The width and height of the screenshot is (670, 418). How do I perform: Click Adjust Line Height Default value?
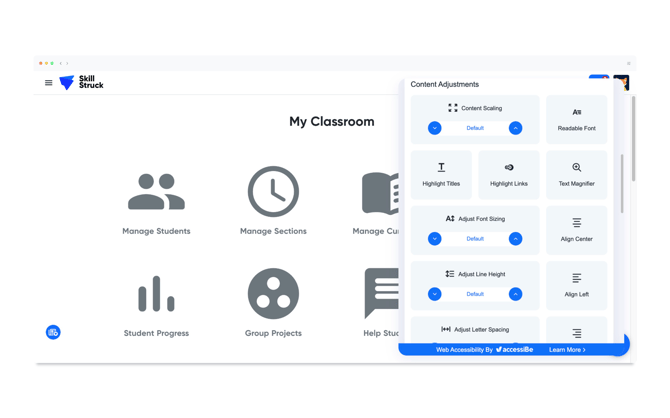[475, 294]
